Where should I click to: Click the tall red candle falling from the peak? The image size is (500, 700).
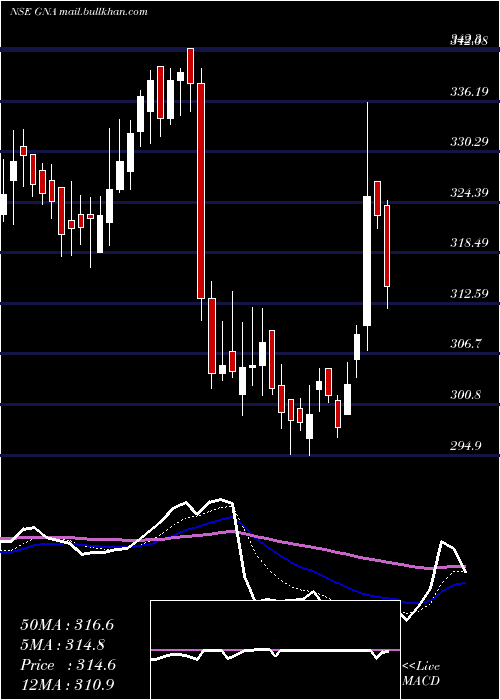coord(201,191)
